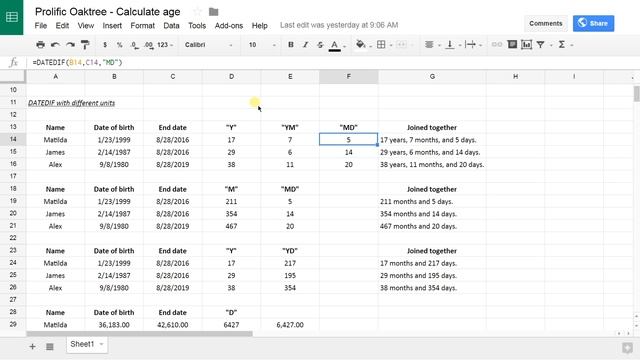
Task: Expand the filter views dropdown arrow
Action: (551, 45)
